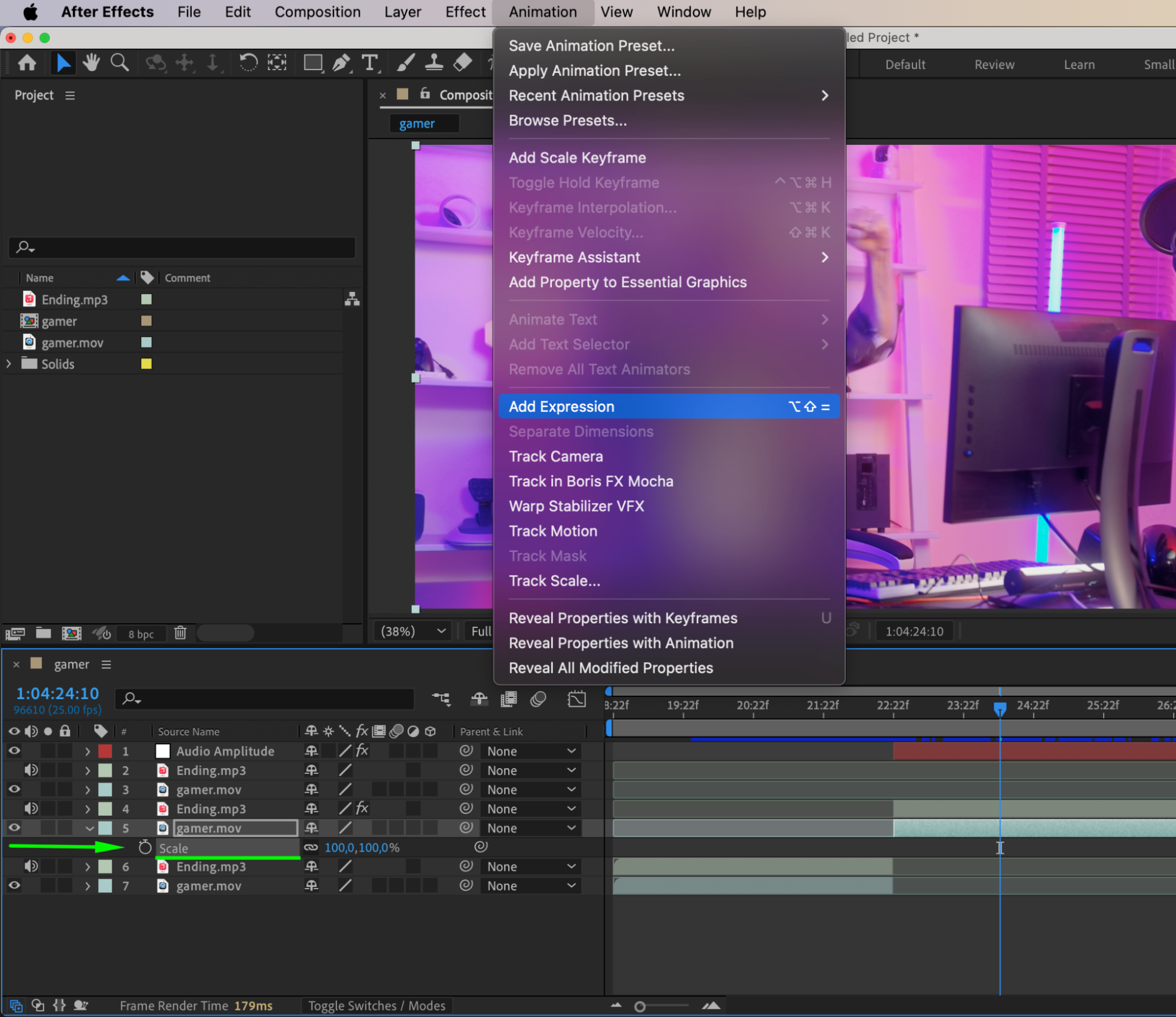
Task: Mute audio of layer 6 Ending.mp3
Action: (x=31, y=866)
